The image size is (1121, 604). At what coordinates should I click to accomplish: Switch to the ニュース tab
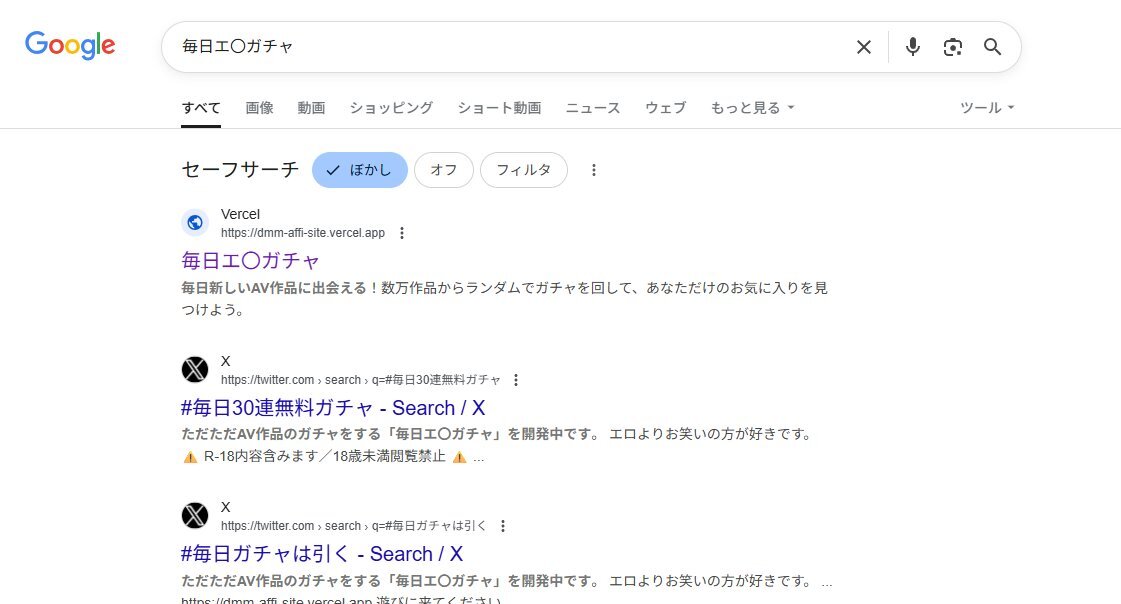coord(593,108)
